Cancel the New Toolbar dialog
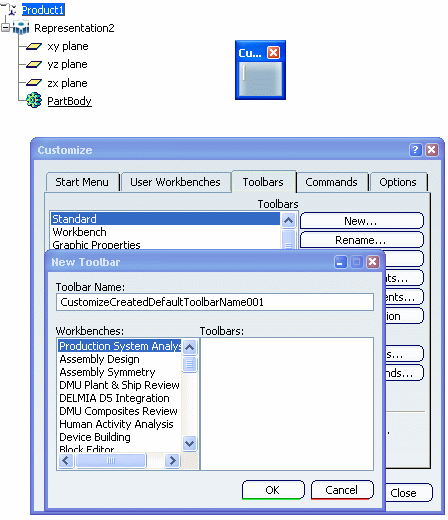Screen dimensions: 448x520 pos(342,490)
